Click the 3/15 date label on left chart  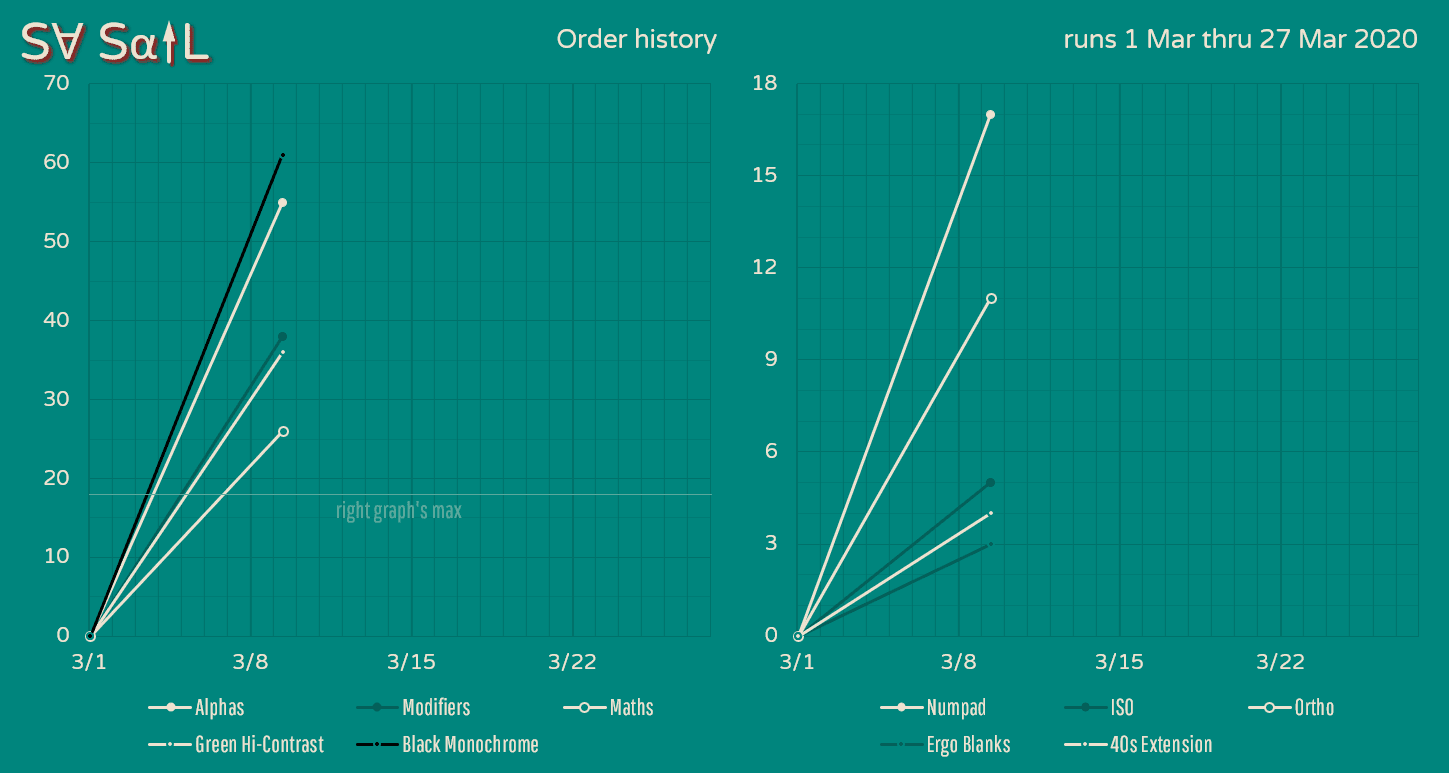[x=411, y=662]
